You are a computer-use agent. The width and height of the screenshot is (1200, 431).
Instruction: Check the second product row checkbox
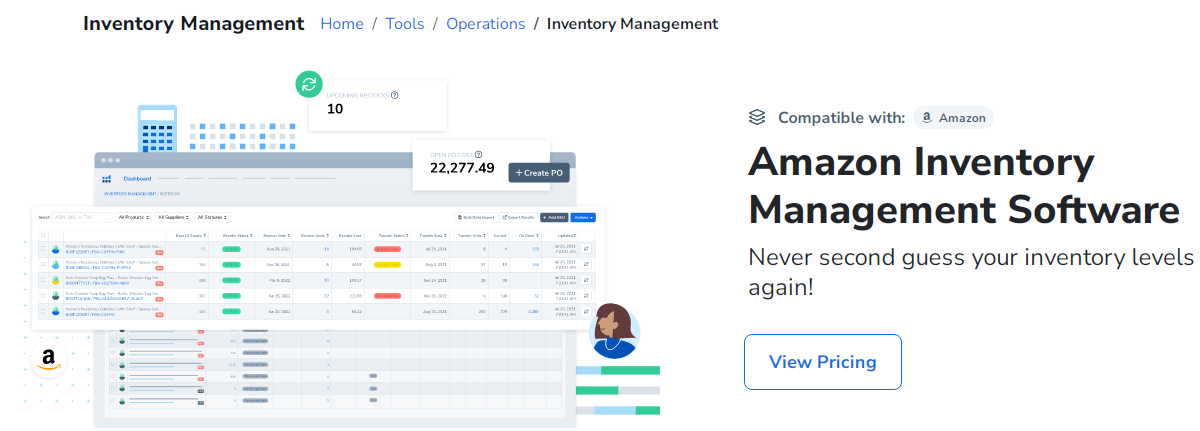click(43, 265)
